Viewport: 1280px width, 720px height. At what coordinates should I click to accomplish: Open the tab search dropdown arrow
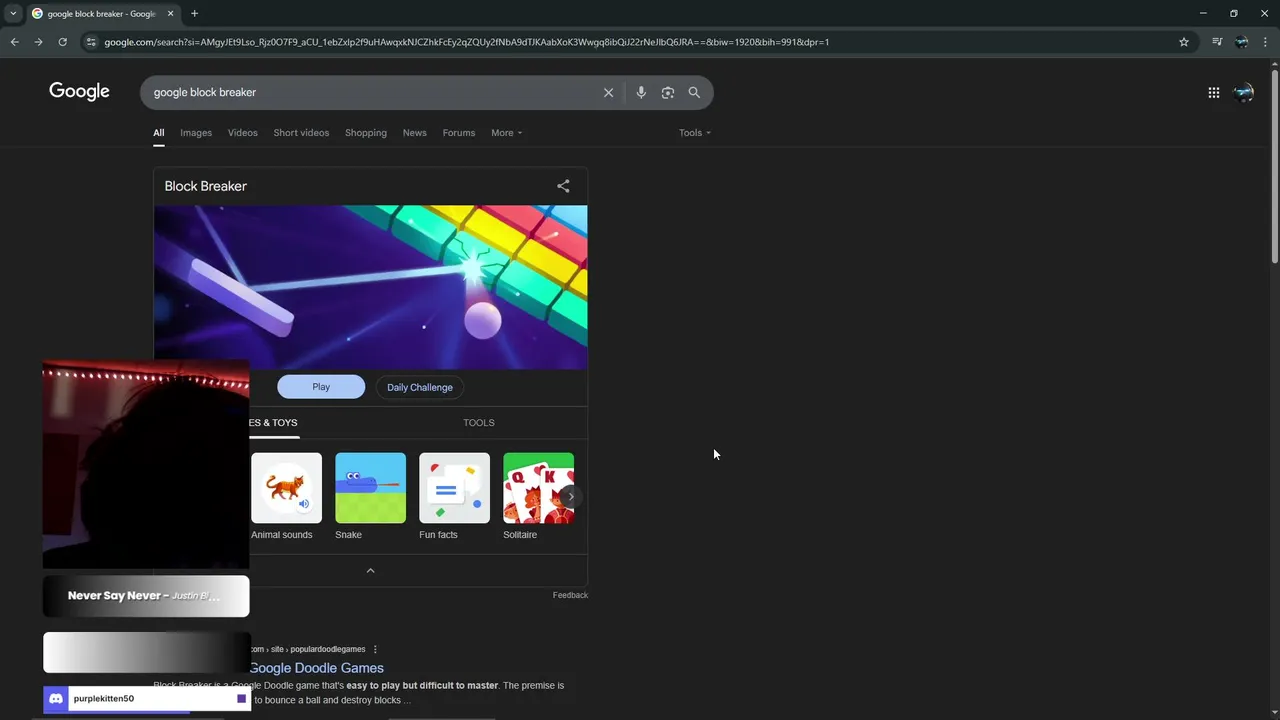click(x=13, y=13)
